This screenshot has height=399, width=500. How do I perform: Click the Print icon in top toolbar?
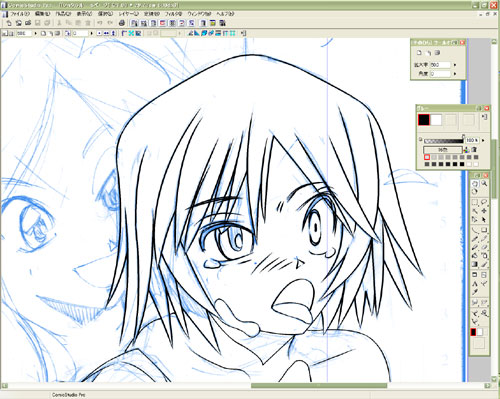122,23
